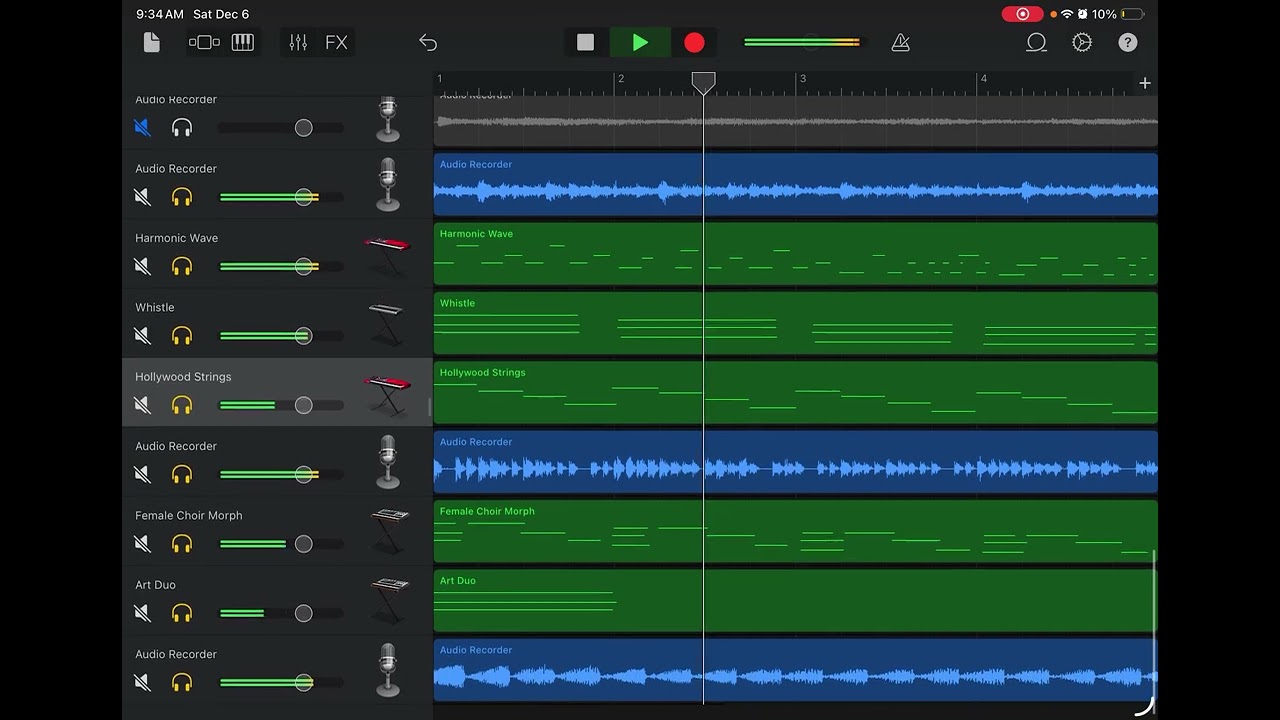
Task: Select the Harmonic Wave region
Action: click(x=796, y=254)
